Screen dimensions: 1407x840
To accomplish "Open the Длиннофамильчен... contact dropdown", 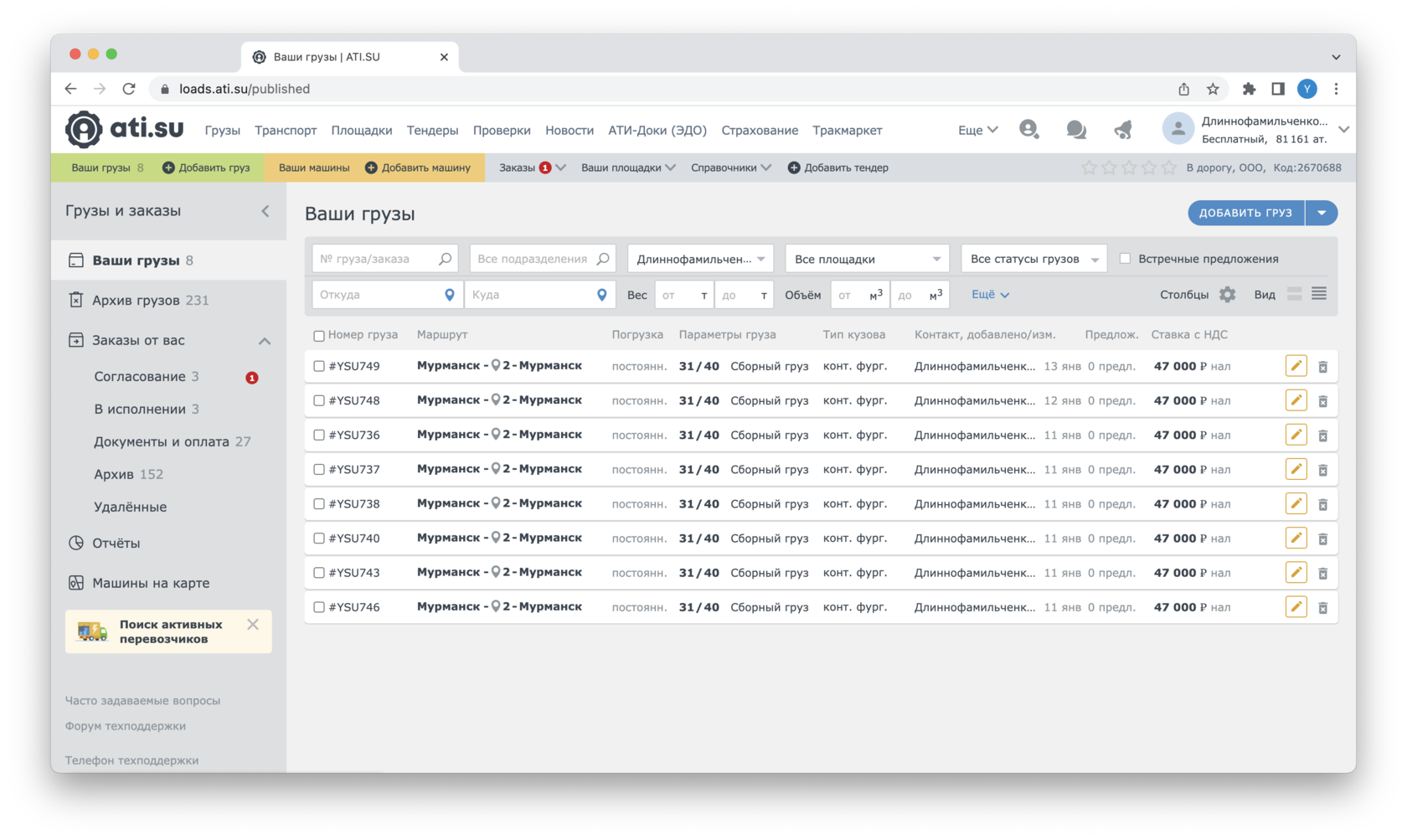I will (700, 259).
